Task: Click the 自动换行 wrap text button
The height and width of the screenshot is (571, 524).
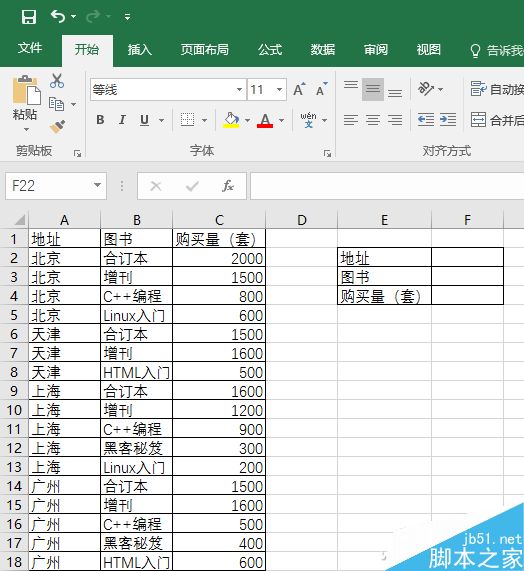Action: coord(497,89)
